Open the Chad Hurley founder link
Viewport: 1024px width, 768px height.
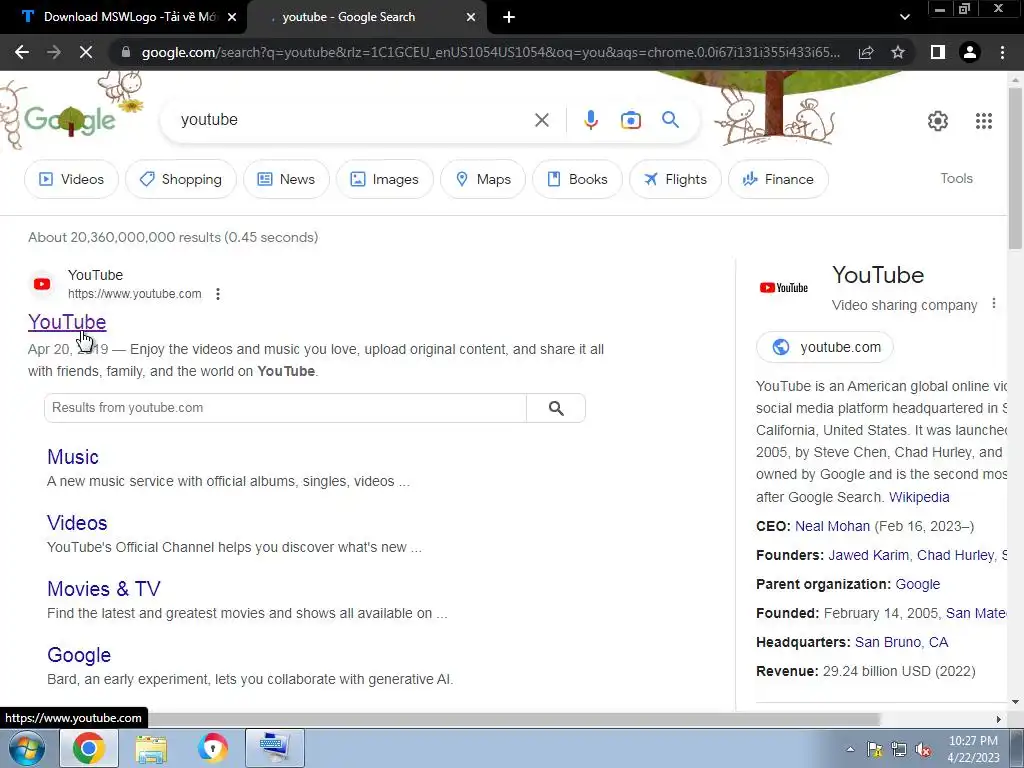955,555
